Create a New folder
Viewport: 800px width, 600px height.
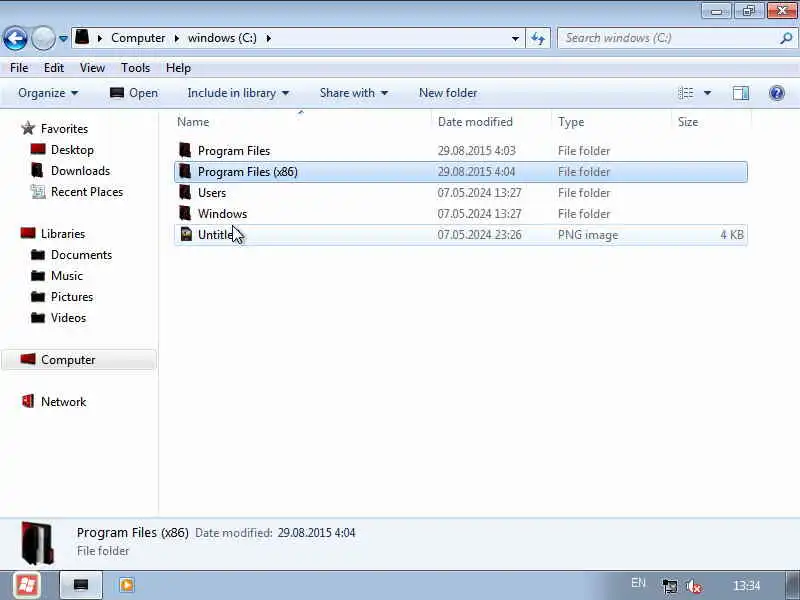pyautogui.click(x=448, y=93)
